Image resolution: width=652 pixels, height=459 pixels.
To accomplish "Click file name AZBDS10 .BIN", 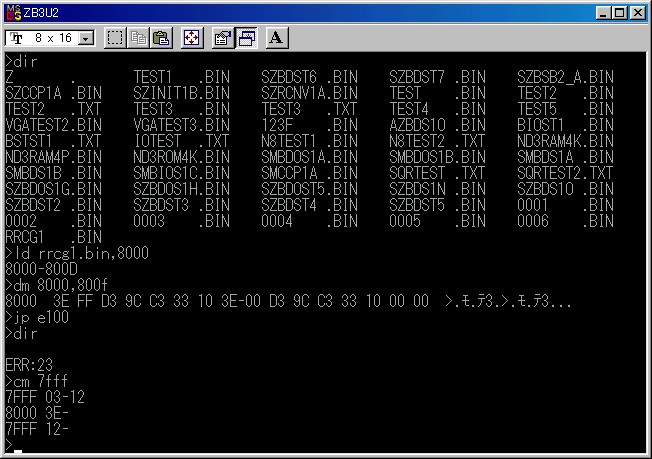I will (437, 125).
